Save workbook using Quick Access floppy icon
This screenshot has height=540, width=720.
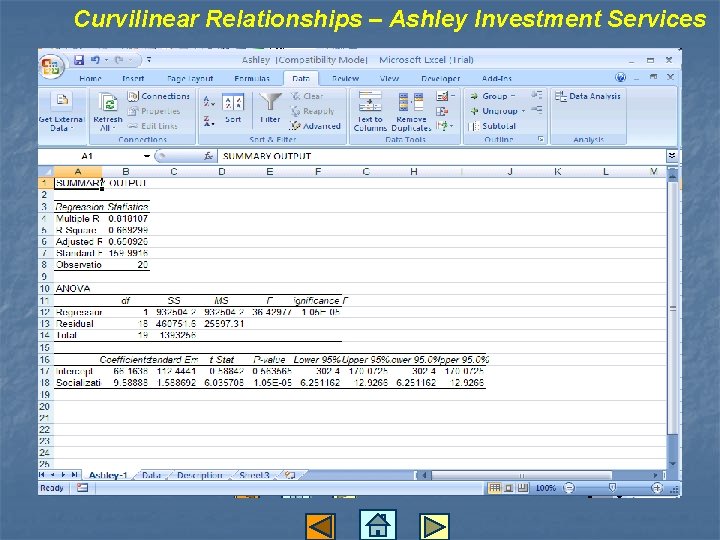(x=79, y=60)
